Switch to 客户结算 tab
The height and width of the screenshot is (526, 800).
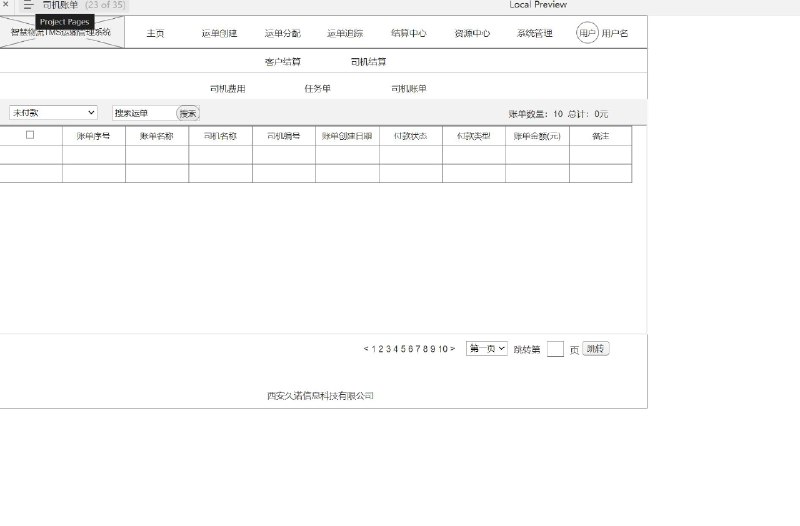pyautogui.click(x=283, y=62)
